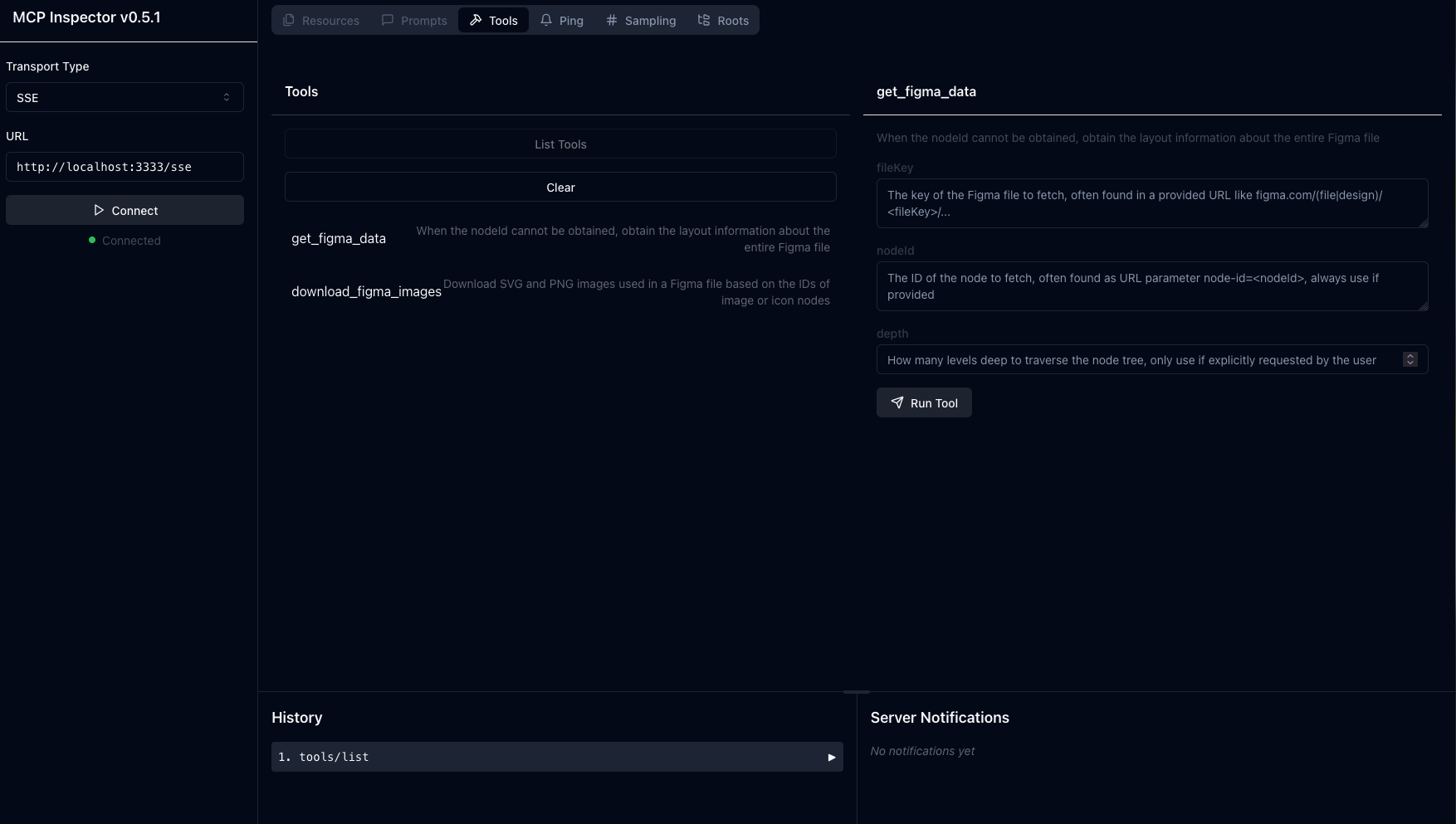This screenshot has height=824, width=1456.
Task: Click the depth number field
Action: [1152, 359]
